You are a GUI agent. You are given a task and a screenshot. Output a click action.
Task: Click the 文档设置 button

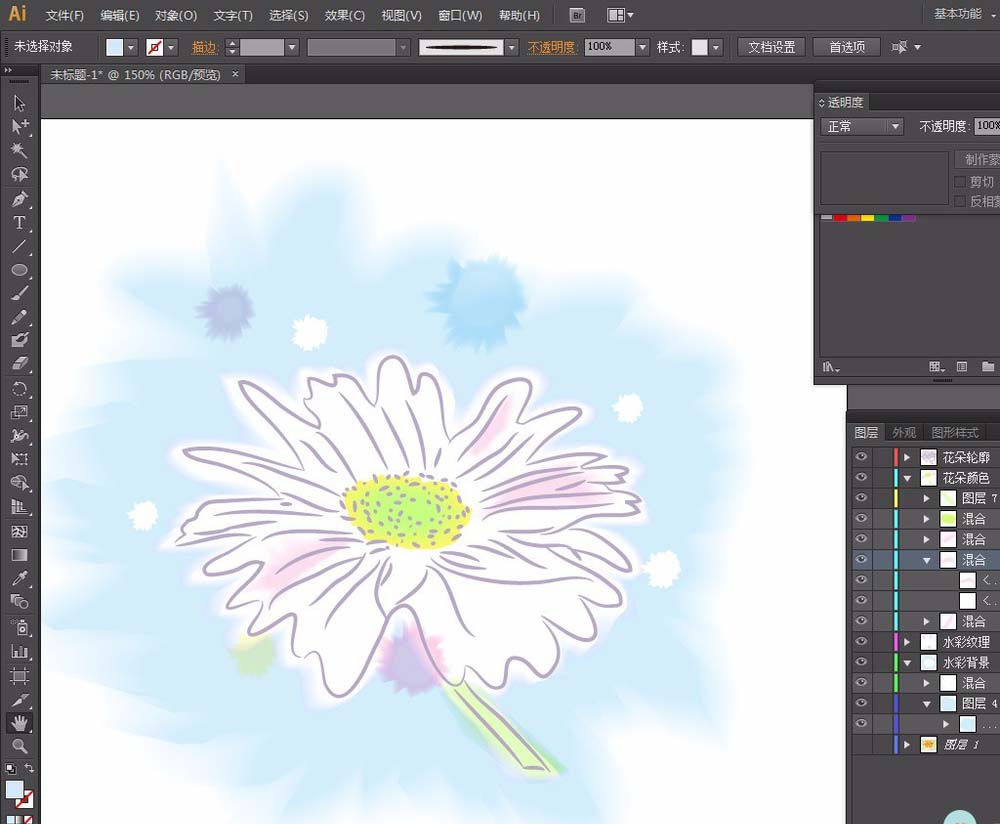tap(772, 47)
